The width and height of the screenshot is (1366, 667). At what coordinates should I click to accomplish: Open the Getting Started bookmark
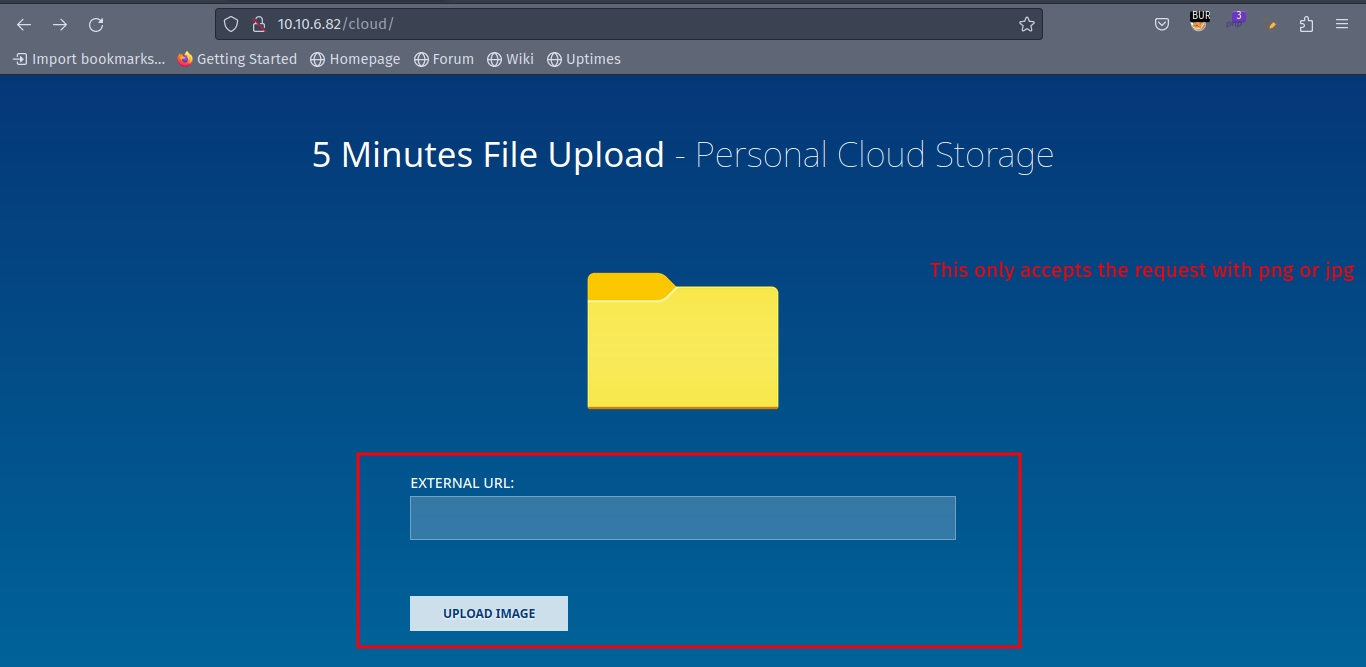point(237,59)
